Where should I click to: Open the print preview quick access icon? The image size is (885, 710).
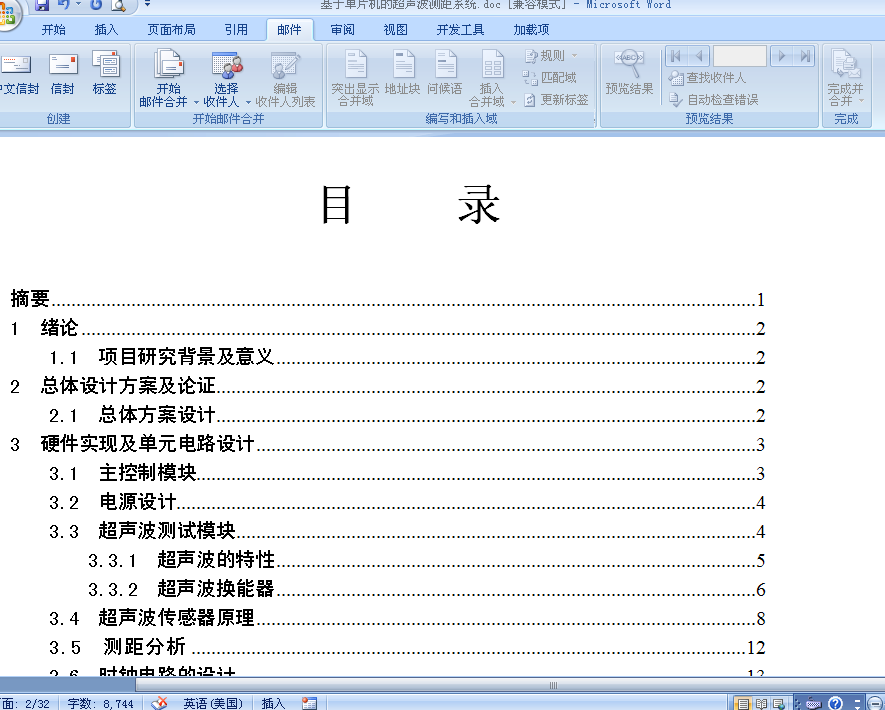point(119,6)
